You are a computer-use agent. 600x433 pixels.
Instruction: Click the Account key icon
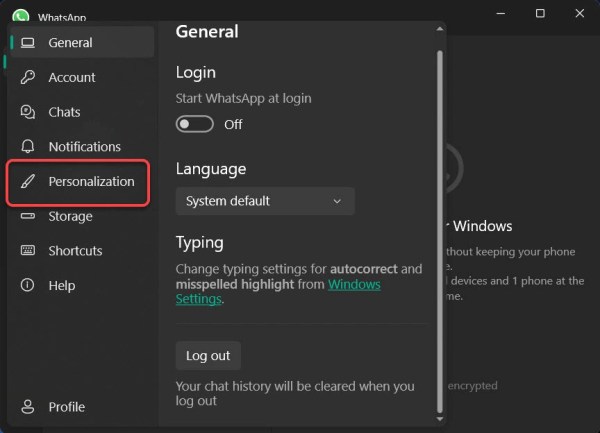coord(28,77)
